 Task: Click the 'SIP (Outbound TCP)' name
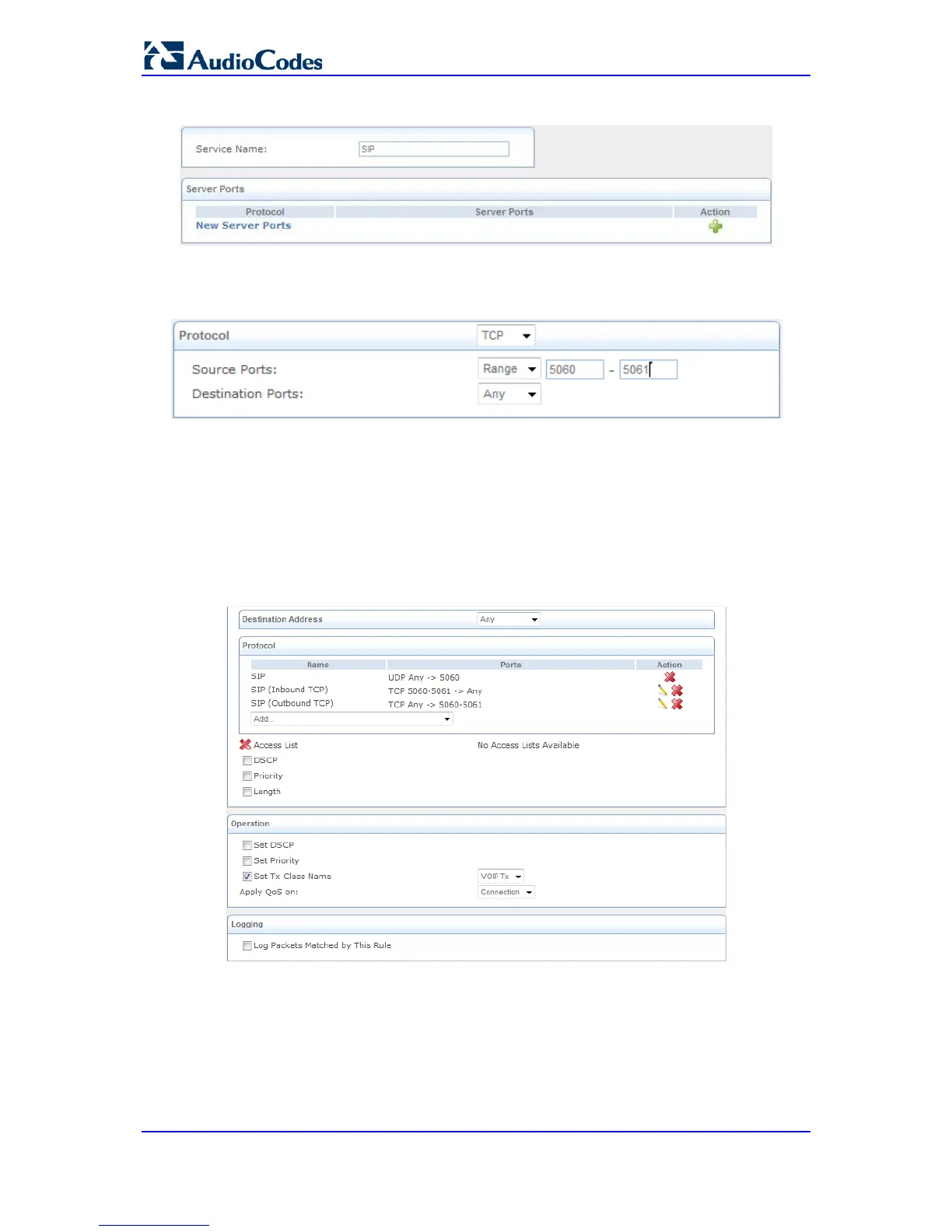coord(292,703)
